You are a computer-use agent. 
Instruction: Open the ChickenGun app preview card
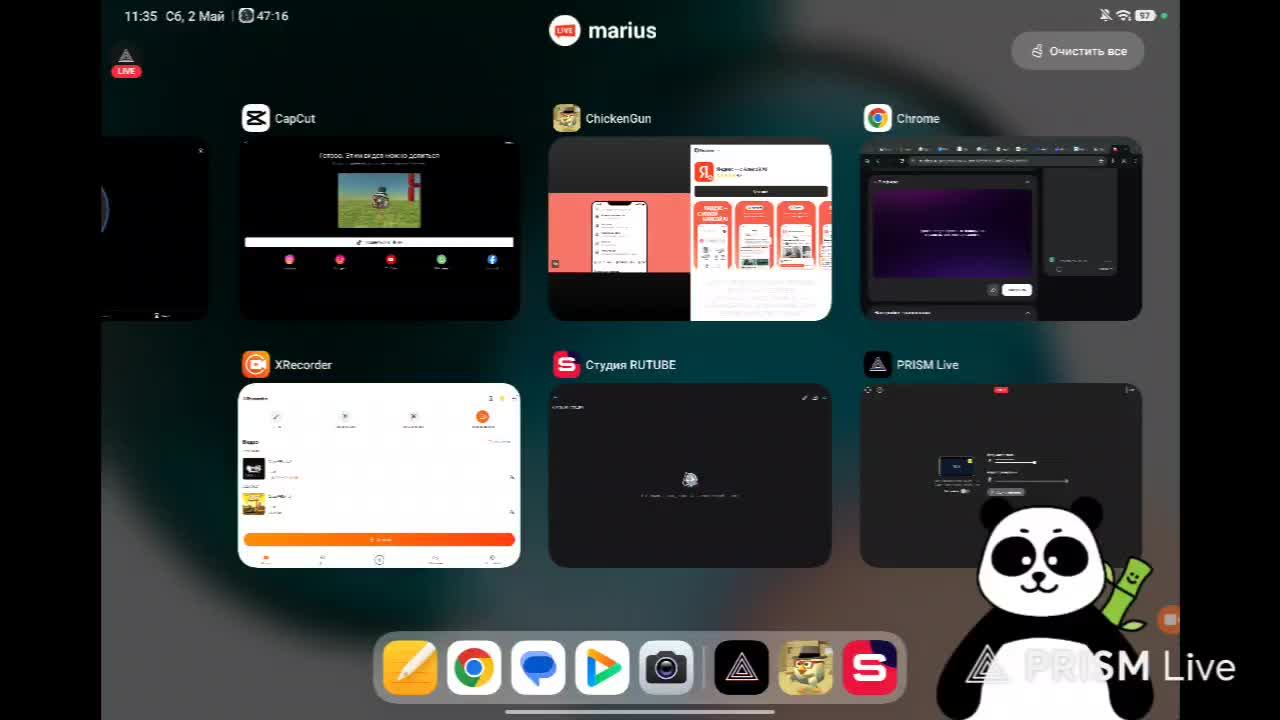690,229
